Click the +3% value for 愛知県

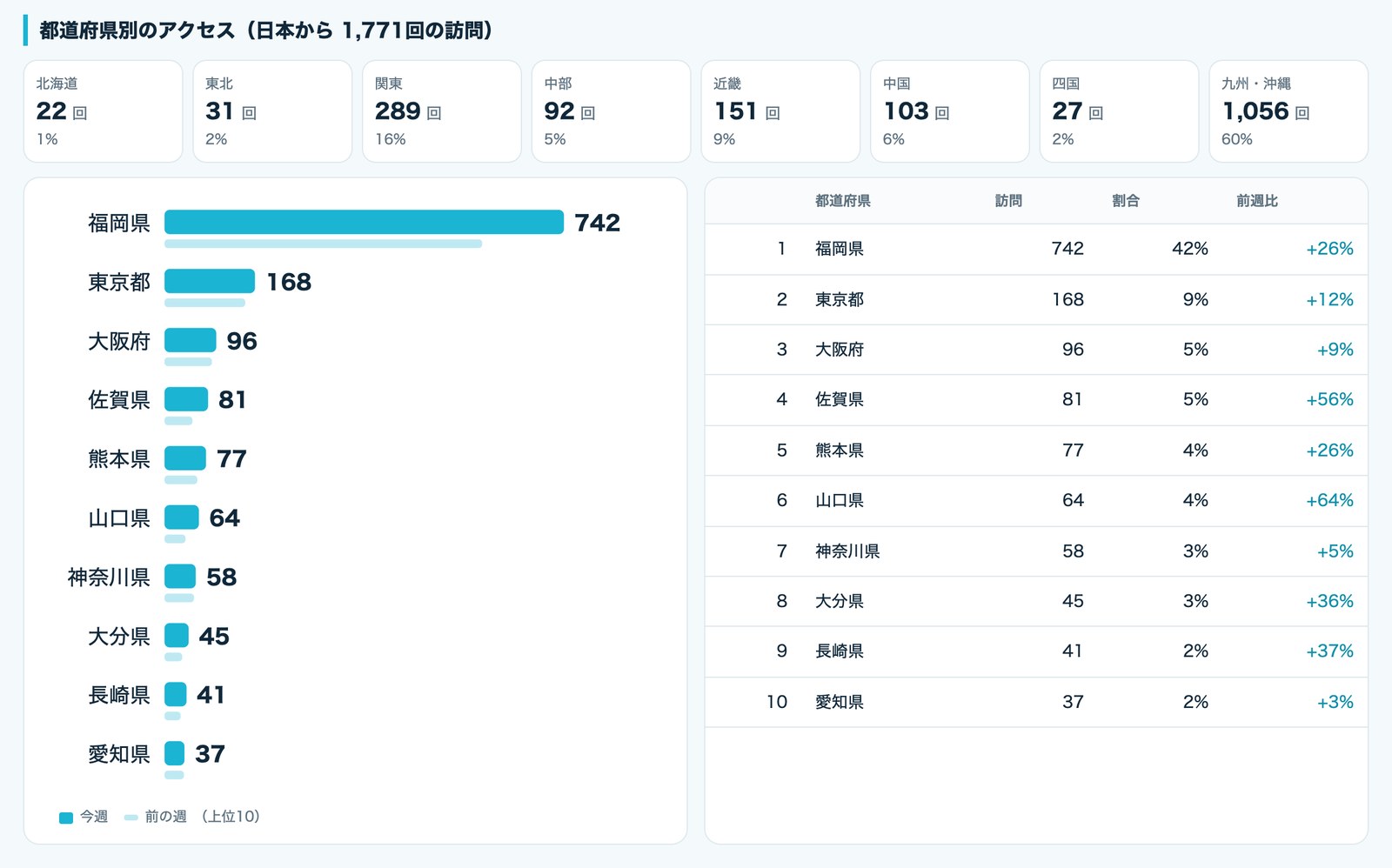click(1335, 702)
